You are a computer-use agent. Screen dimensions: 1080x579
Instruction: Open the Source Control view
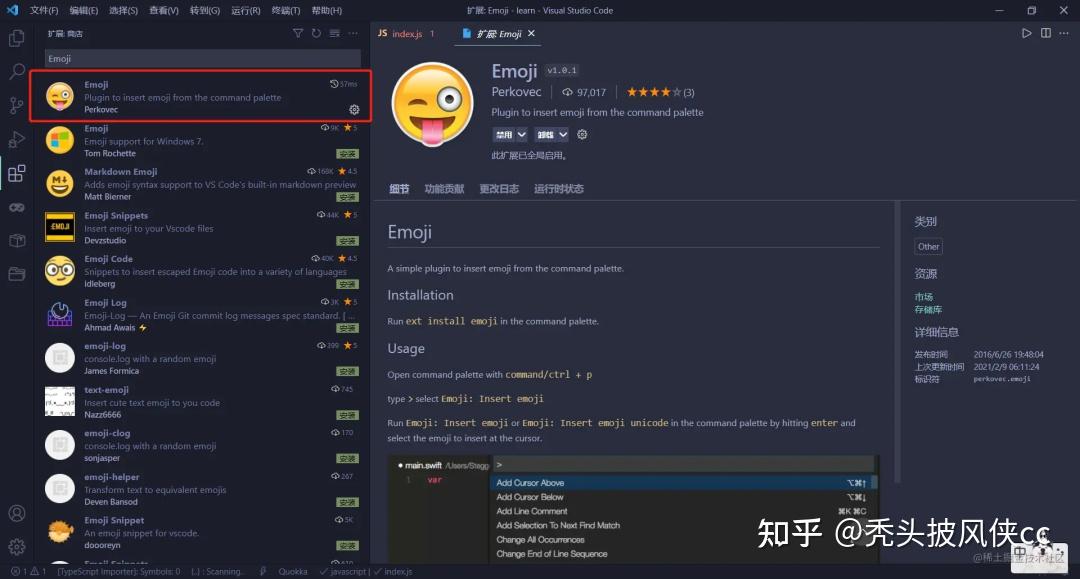point(17,105)
